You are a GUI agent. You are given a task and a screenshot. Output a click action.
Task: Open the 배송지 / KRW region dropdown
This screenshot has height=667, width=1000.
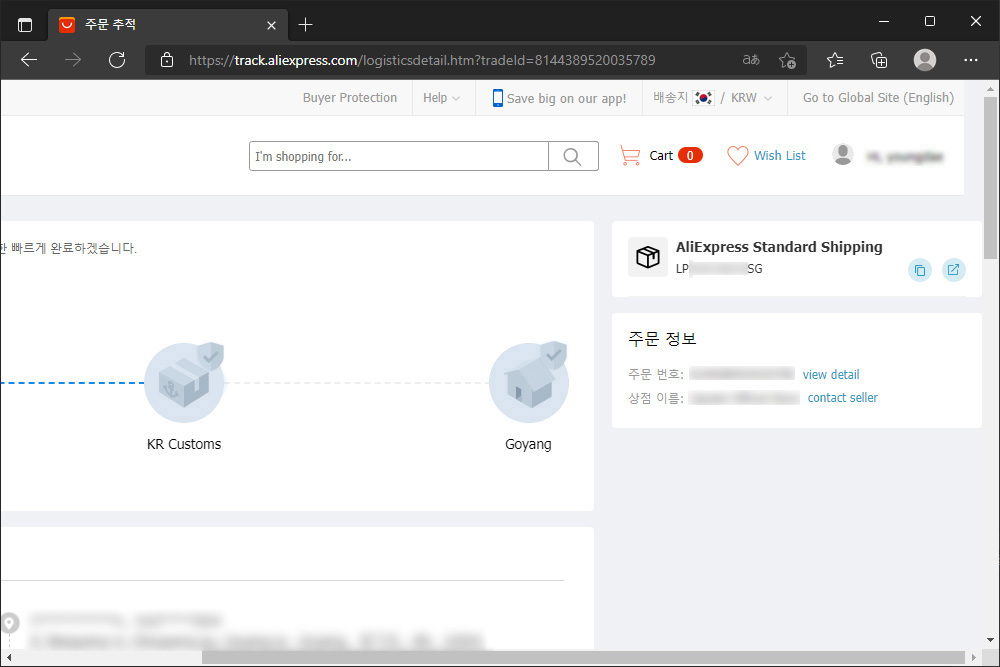[712, 98]
